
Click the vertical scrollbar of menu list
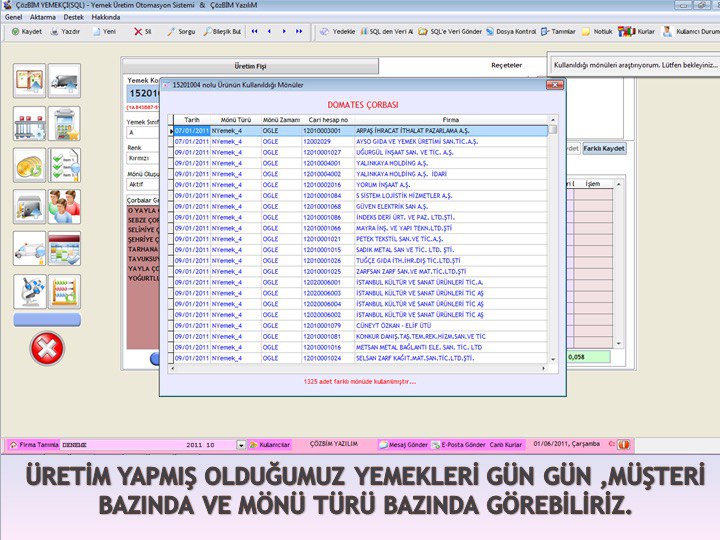pos(554,240)
